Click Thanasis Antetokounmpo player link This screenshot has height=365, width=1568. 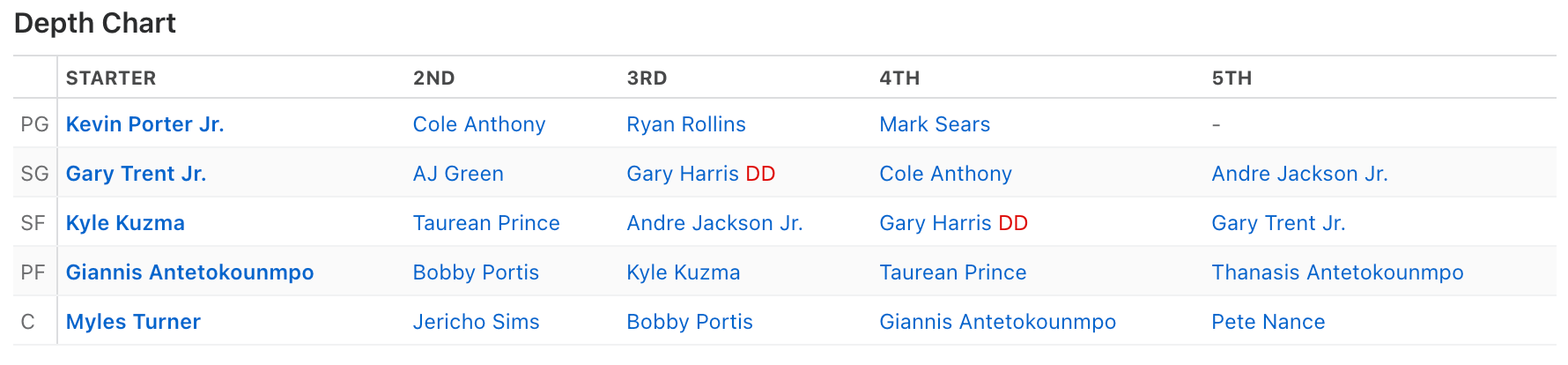coord(1337,272)
